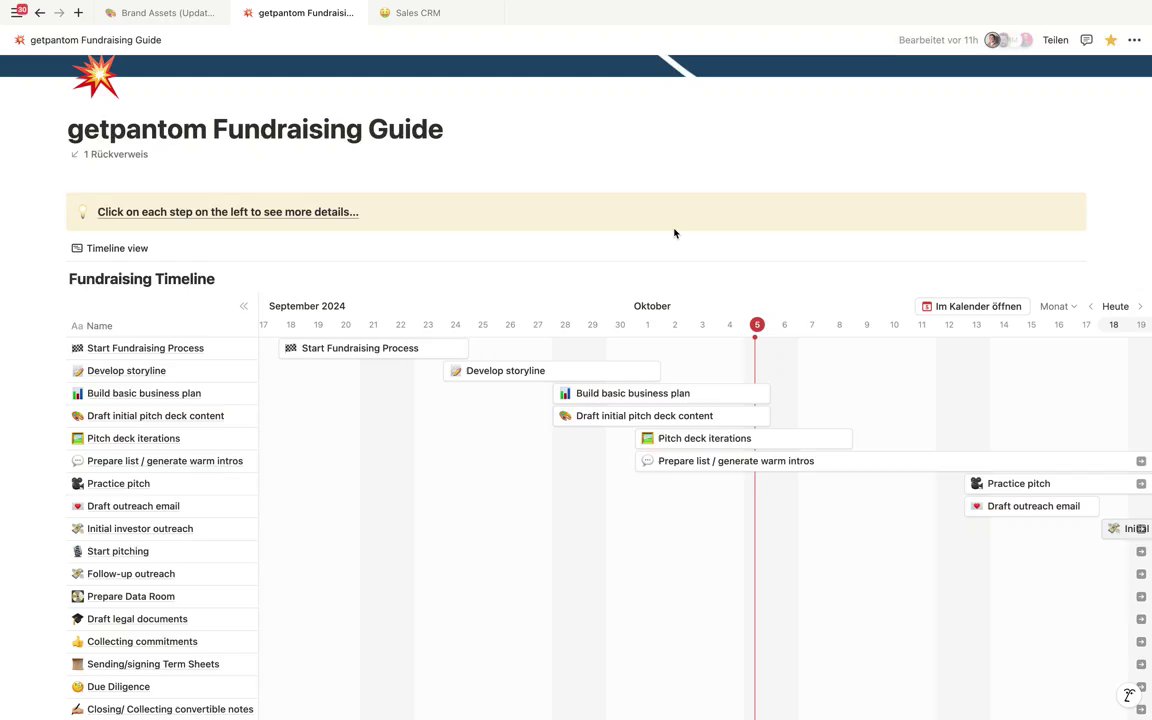Open the sidebar menu with notification badge
Screen dimensions: 1152x720
18,13
